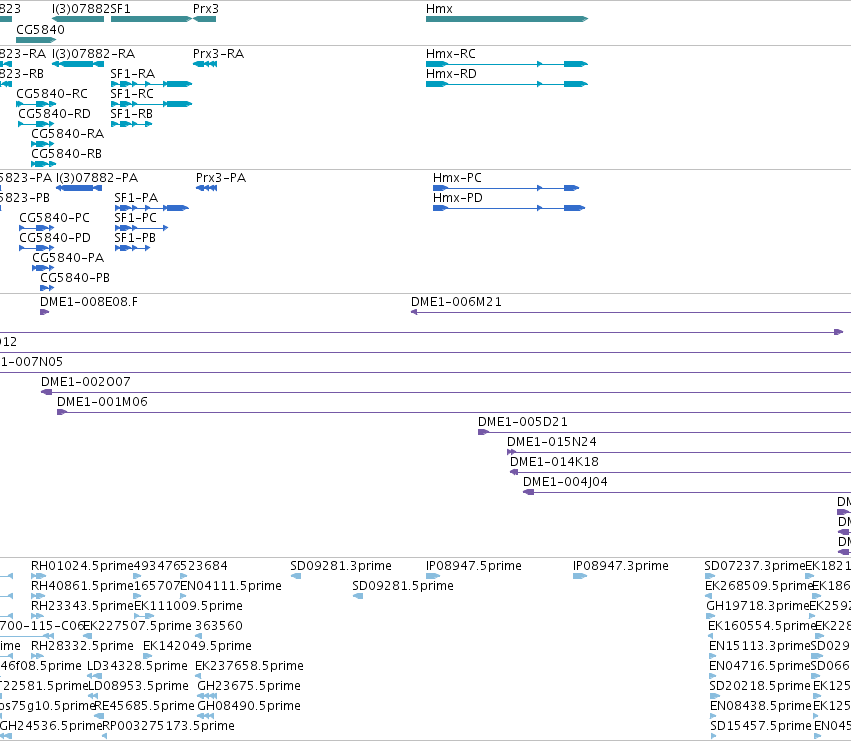This screenshot has height=741, width=851.
Task: Select the Hmx-RD transcript label
Action: [x=451, y=73]
